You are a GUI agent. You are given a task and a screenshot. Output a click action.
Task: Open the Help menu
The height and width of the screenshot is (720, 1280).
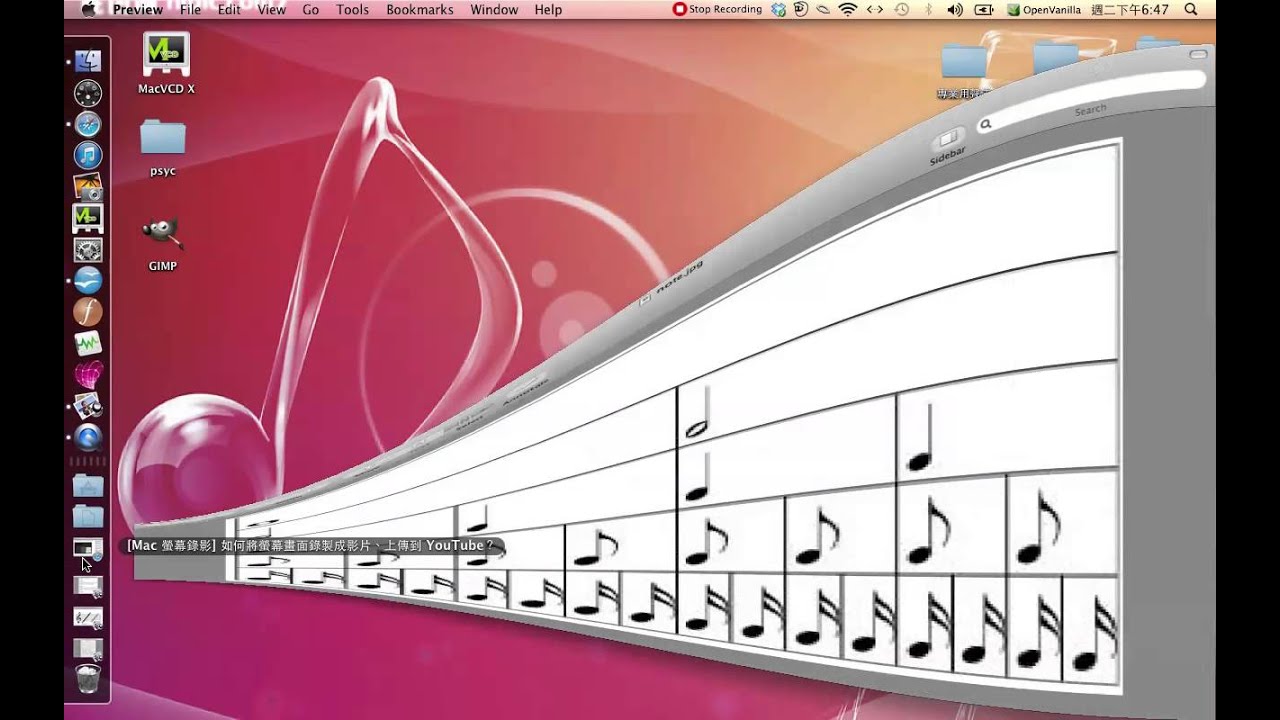point(548,9)
